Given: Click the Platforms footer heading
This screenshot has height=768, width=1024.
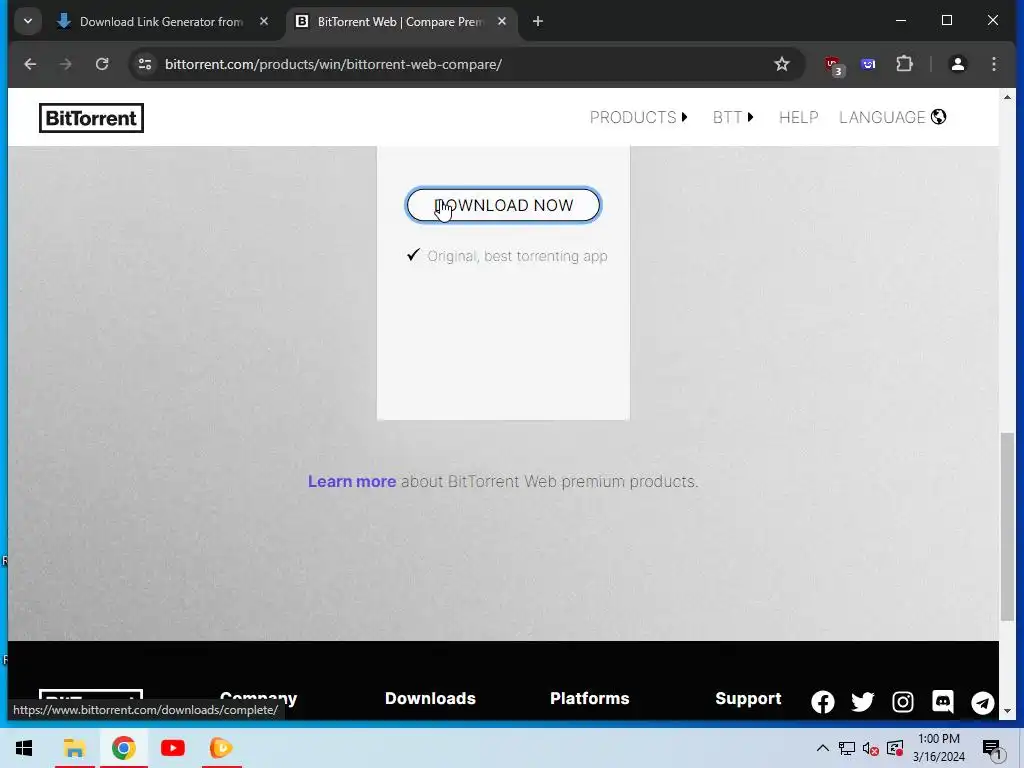Looking at the screenshot, I should coord(590,698).
